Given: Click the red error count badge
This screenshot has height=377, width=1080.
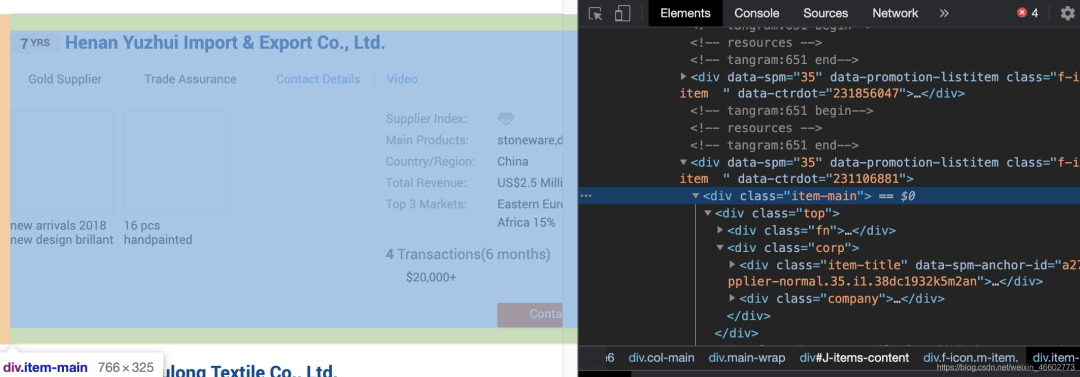Looking at the screenshot, I should click(x=1028, y=13).
